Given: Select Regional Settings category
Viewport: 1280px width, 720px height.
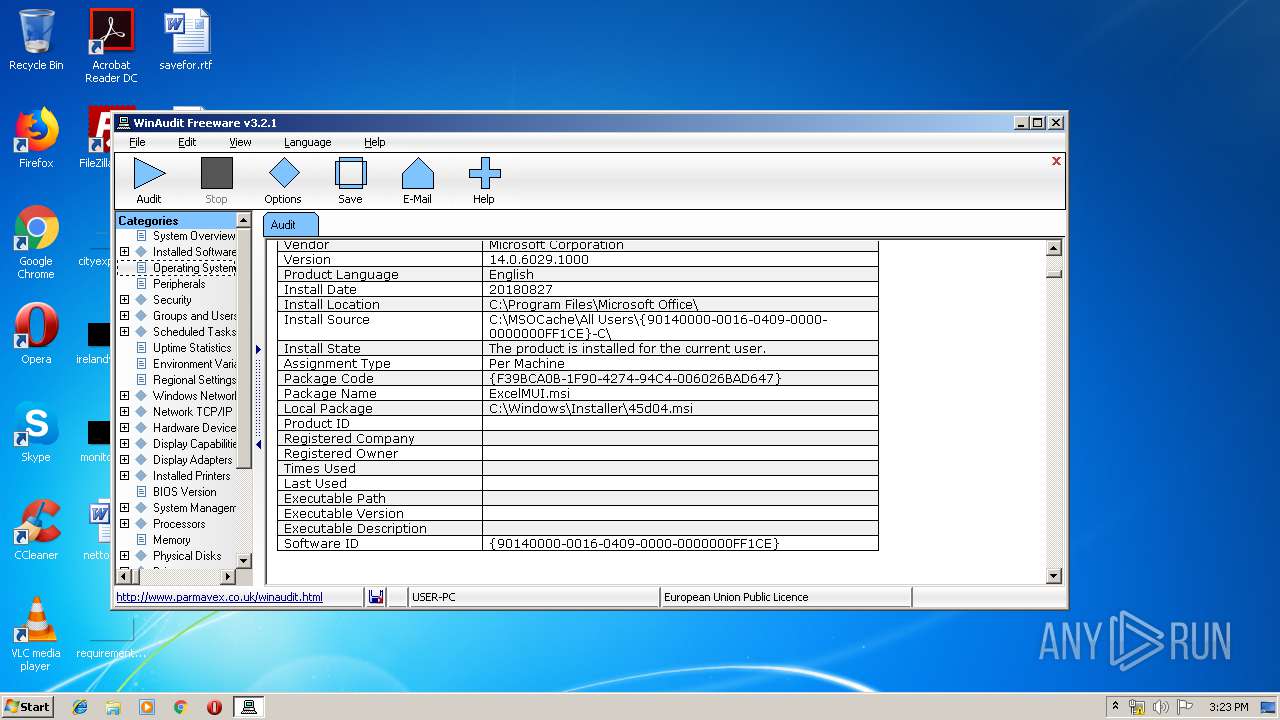Looking at the screenshot, I should click(194, 380).
